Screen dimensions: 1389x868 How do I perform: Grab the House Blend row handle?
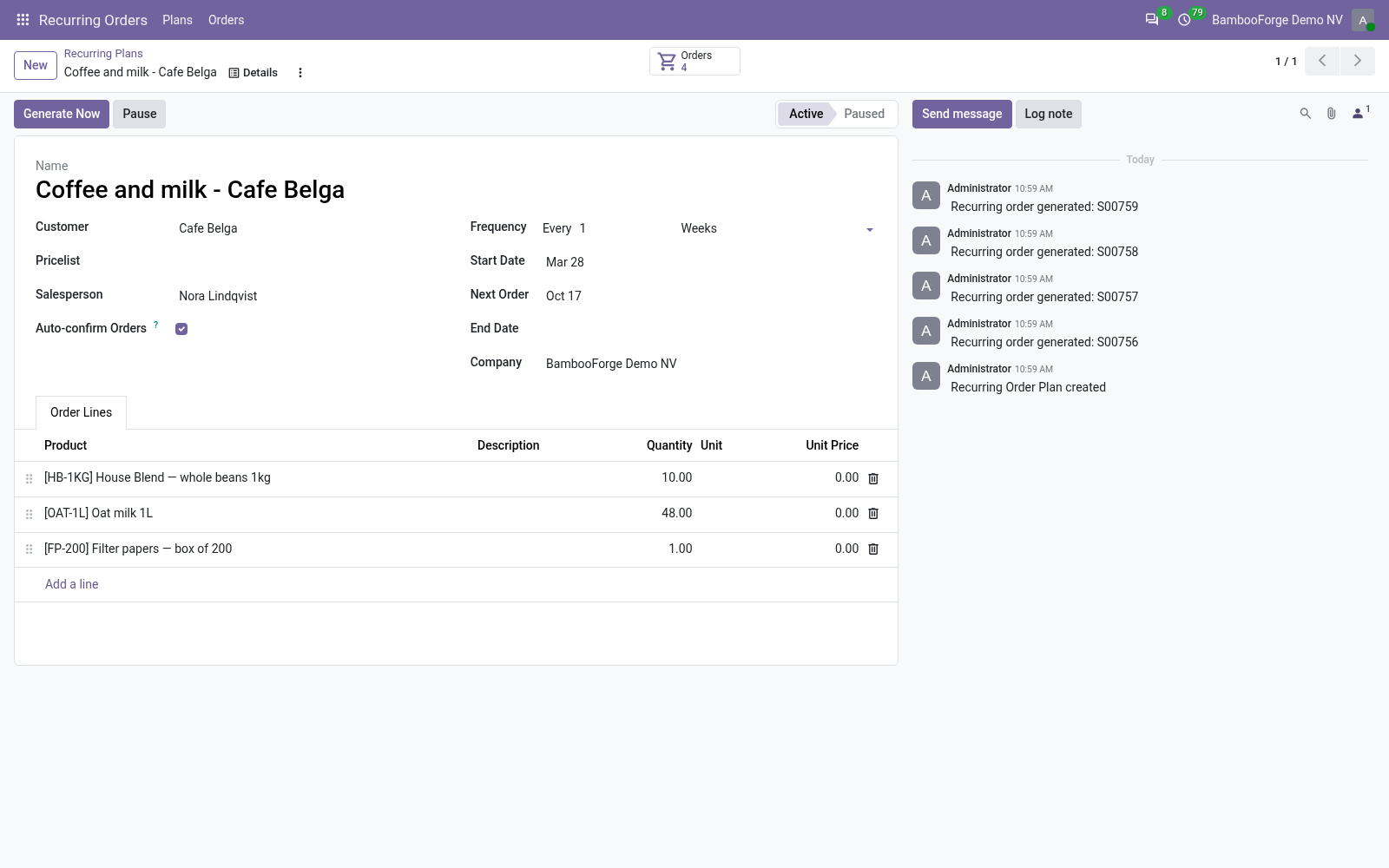tap(29, 478)
